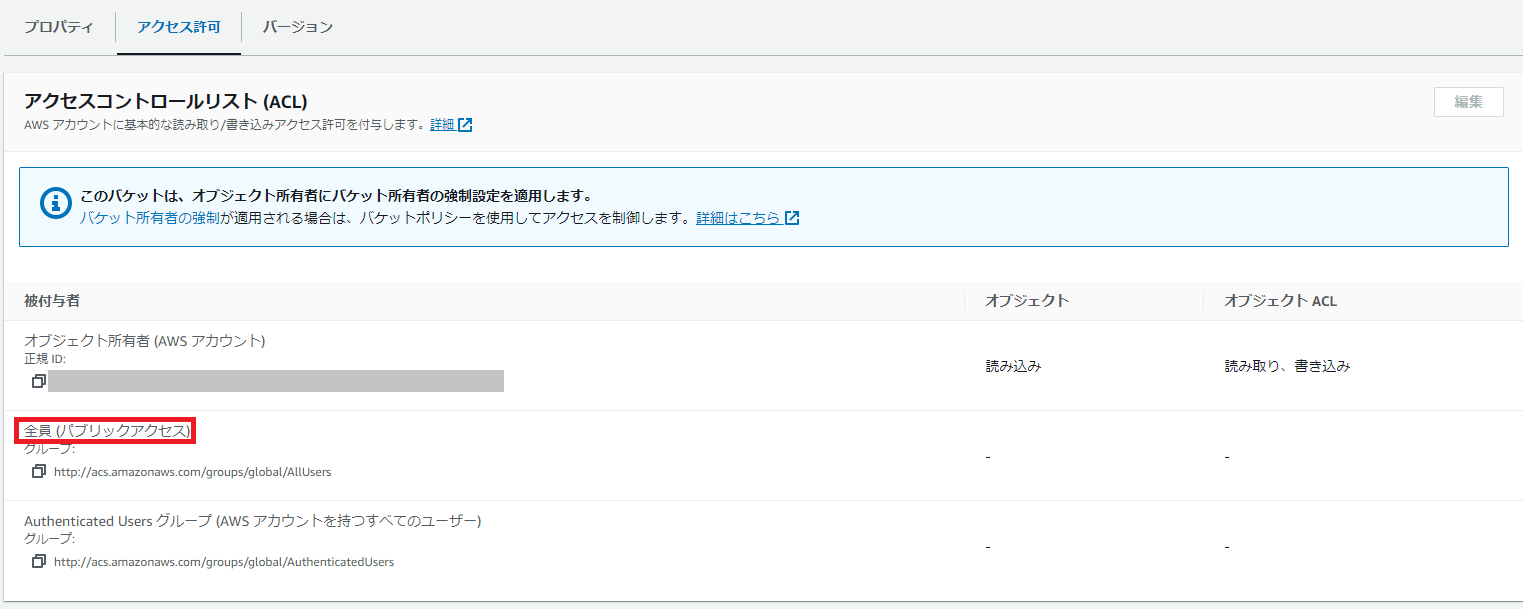Viewport: 1523px width, 609px height.
Task: Click Authenticated Users グループ label
Action: point(253,520)
